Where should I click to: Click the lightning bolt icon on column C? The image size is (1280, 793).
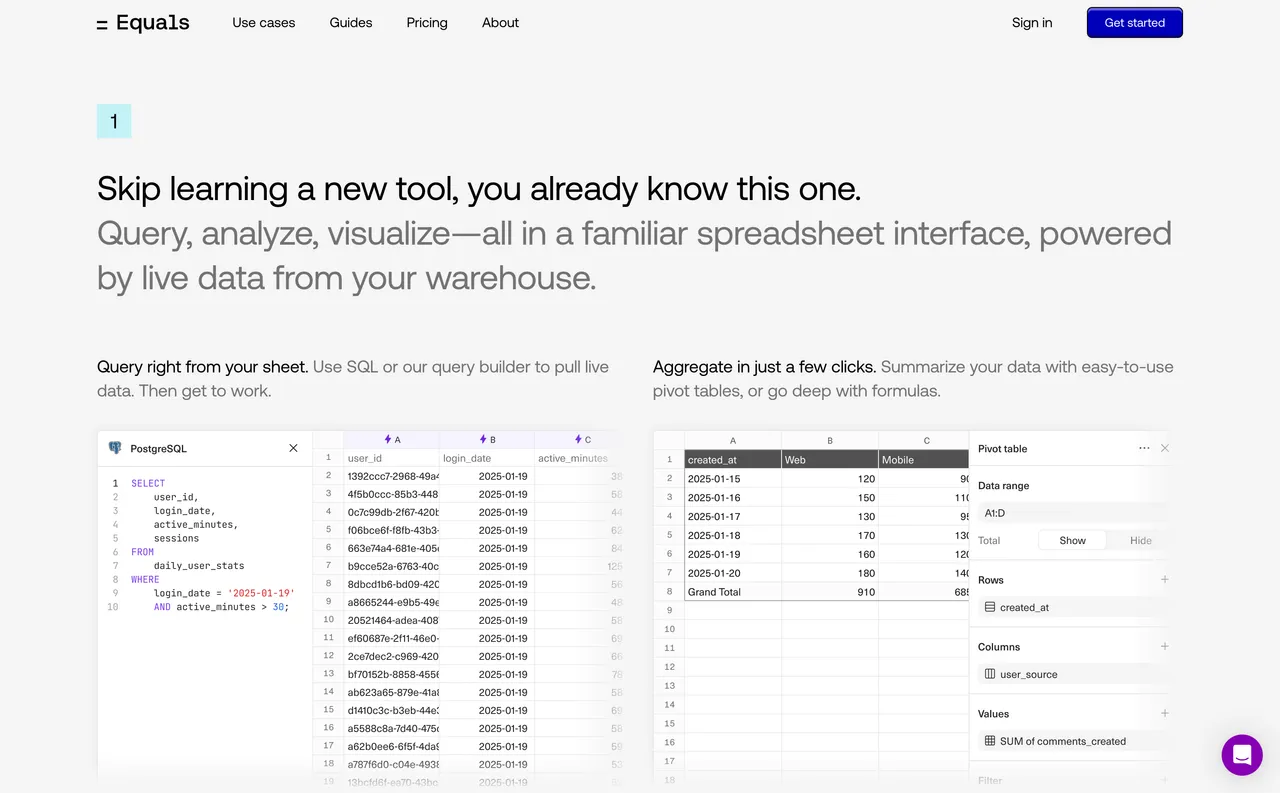577,439
